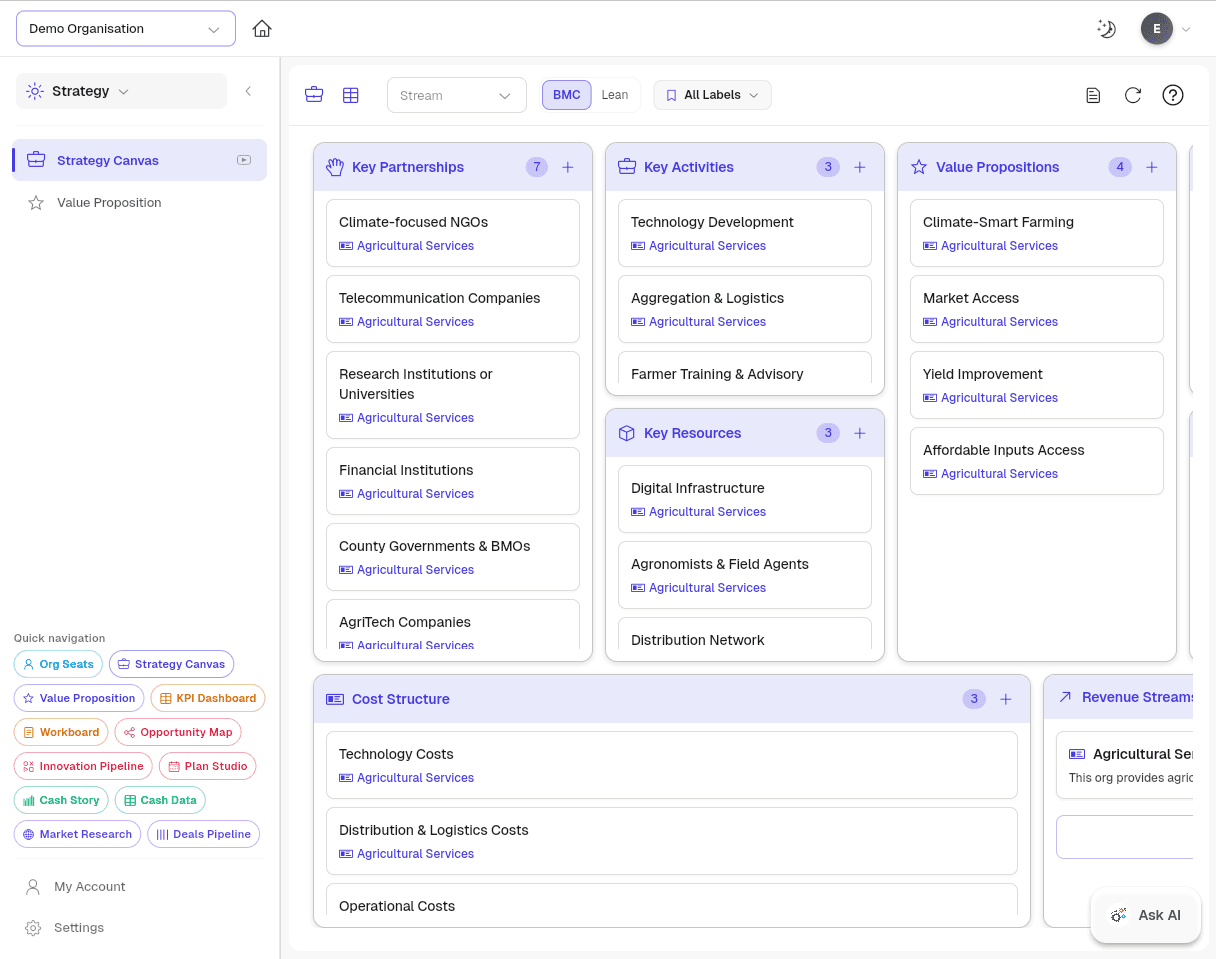The image size is (1216, 959).
Task: Open the Demo Organisation dropdown
Action: point(126,29)
